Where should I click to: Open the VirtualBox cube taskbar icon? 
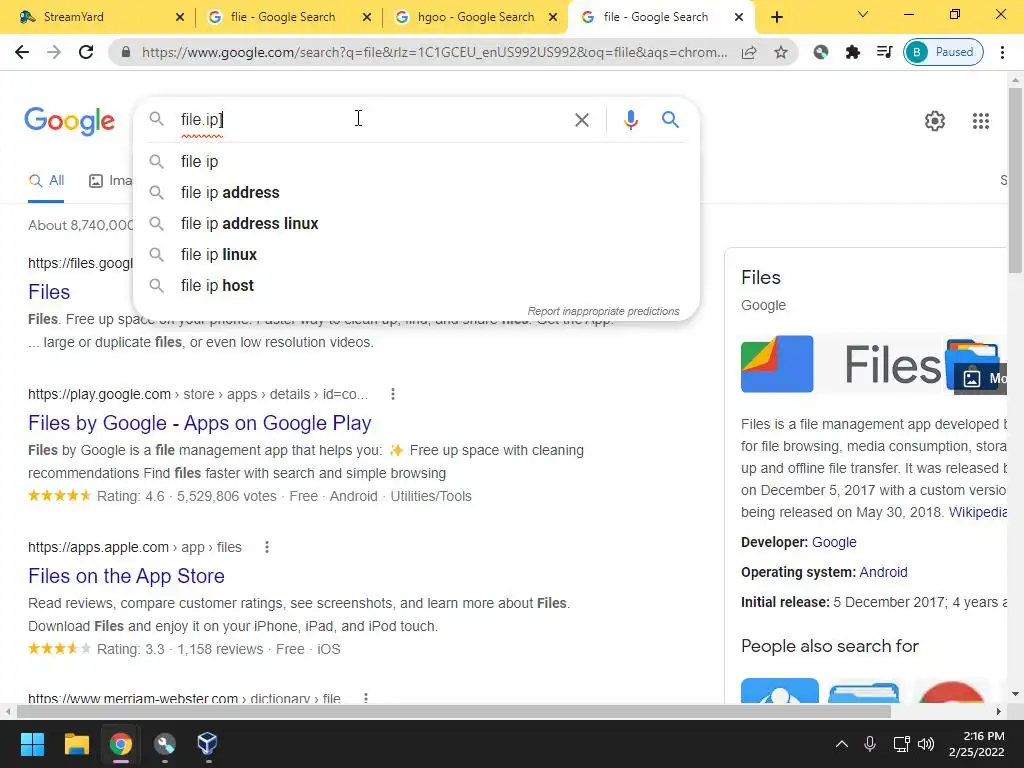click(207, 743)
